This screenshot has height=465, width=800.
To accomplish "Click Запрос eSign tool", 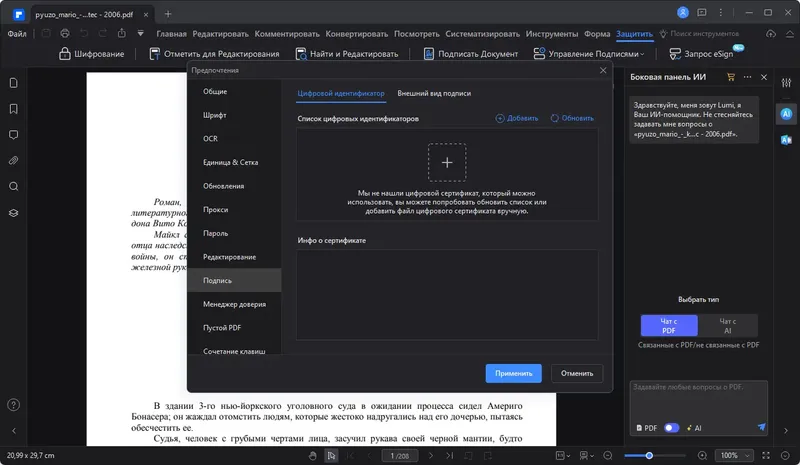I will tap(702, 54).
